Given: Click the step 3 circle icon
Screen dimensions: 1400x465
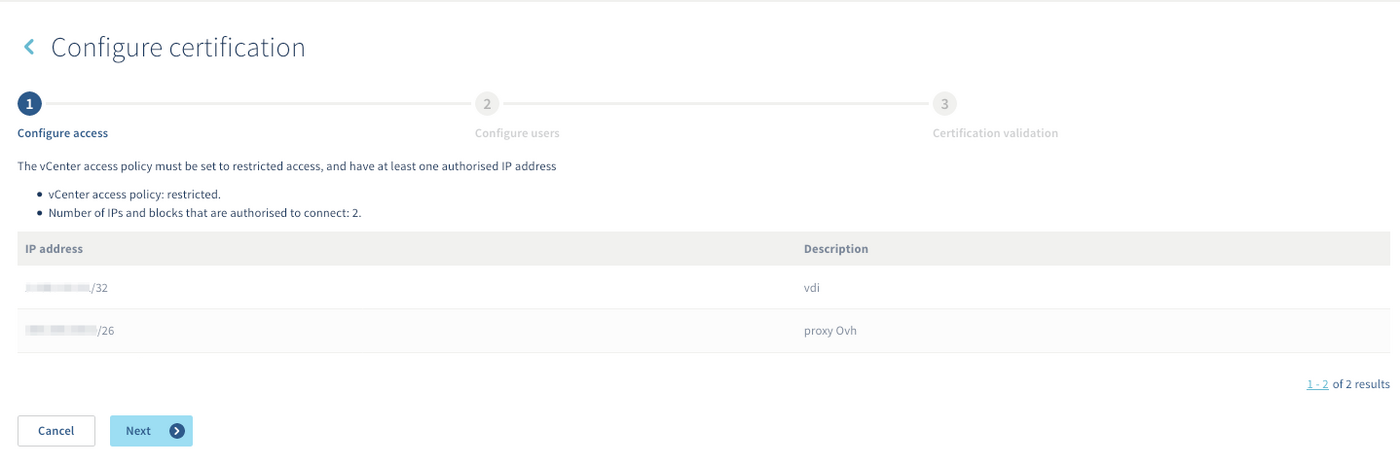Looking at the screenshot, I should click(x=944, y=104).
